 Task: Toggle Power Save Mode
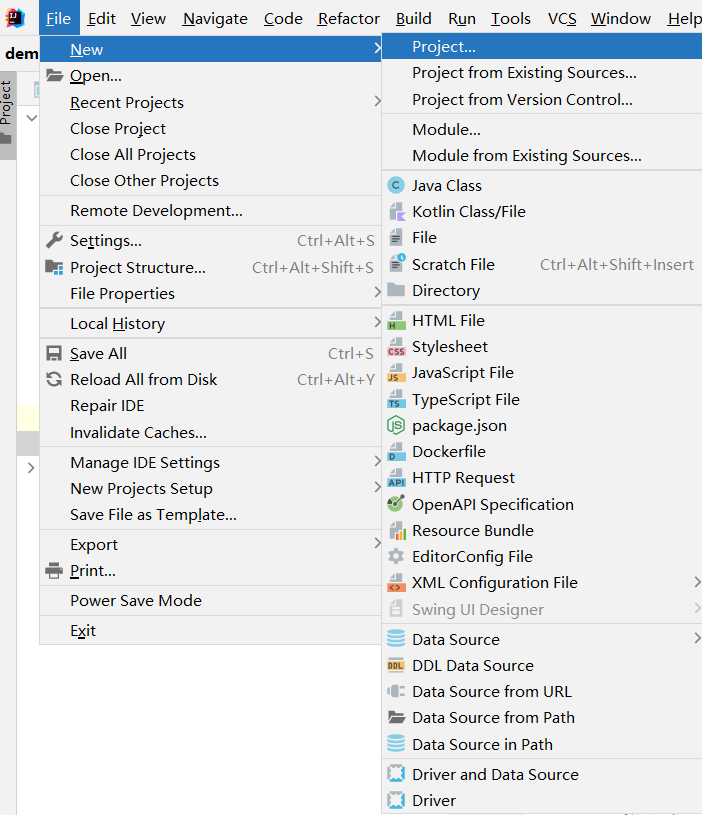(136, 601)
